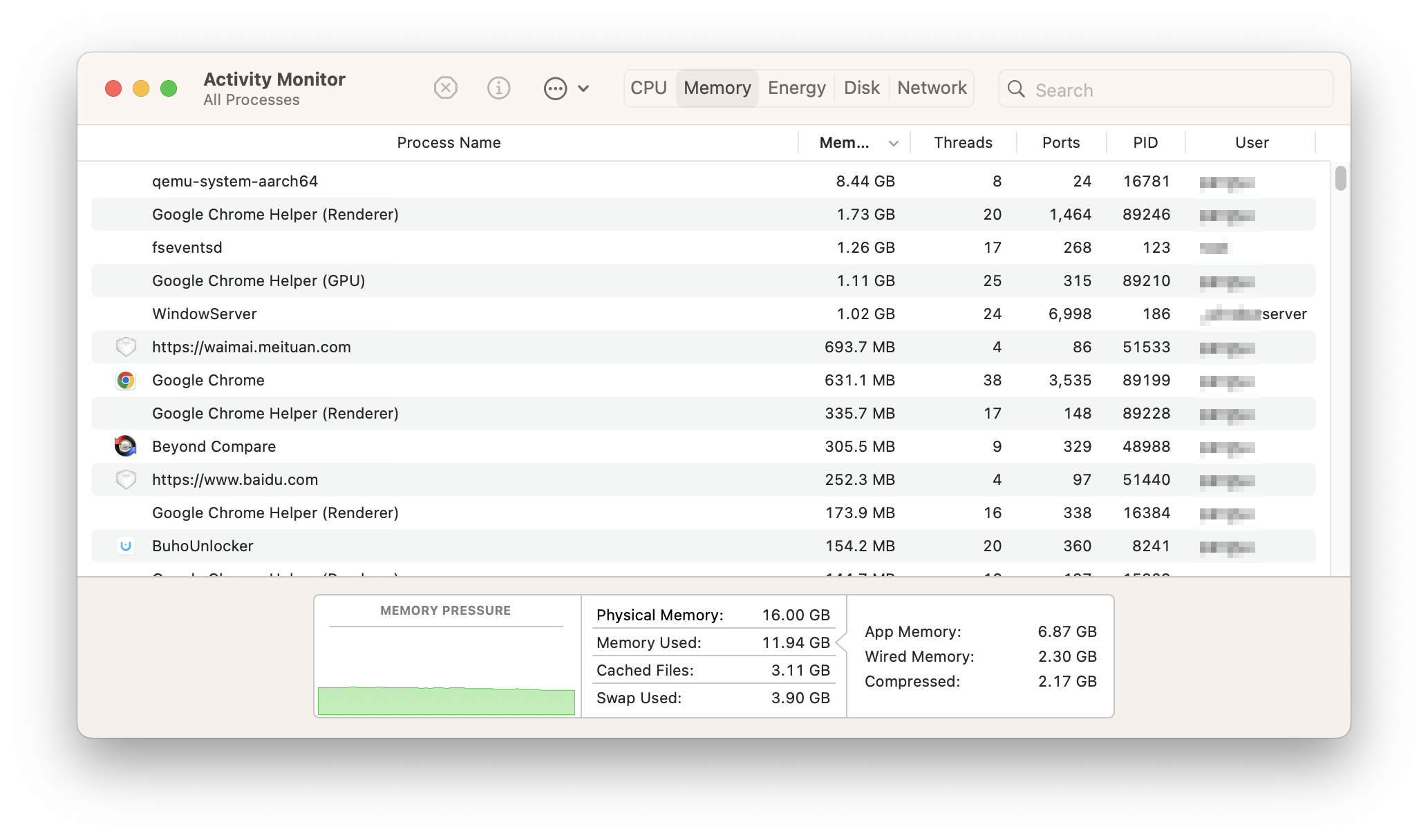
Task: Sort by the PID column header
Action: (1145, 143)
